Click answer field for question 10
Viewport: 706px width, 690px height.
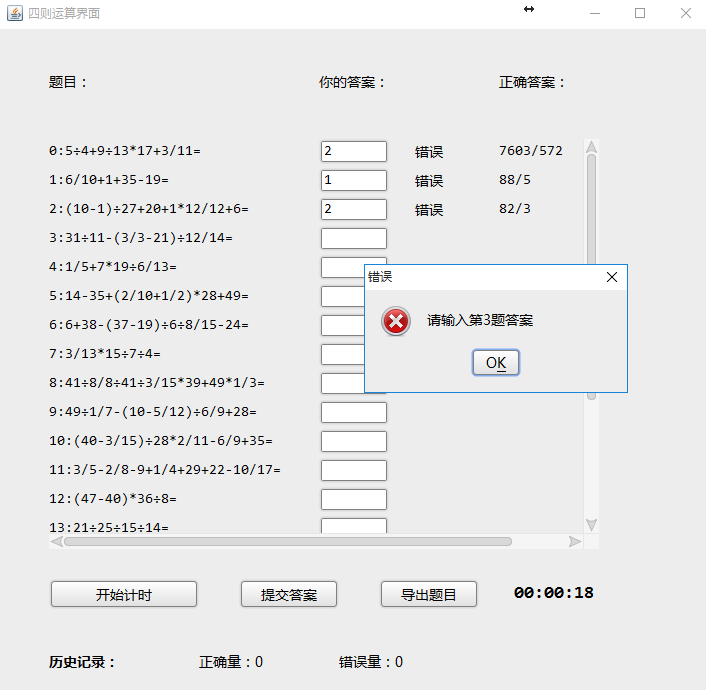click(354, 441)
